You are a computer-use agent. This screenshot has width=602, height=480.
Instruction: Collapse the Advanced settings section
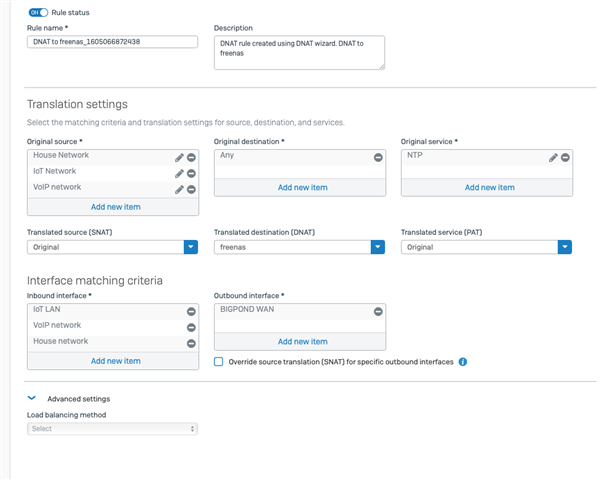tap(32, 398)
